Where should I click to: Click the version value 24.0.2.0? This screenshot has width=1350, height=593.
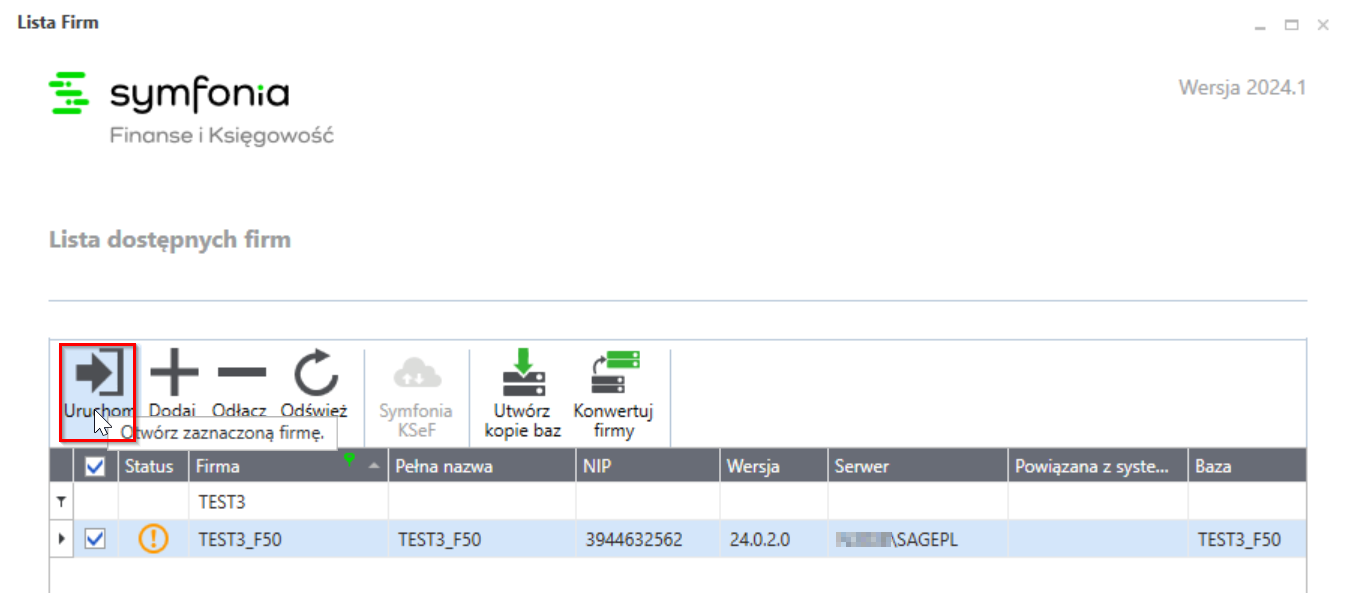click(x=760, y=540)
